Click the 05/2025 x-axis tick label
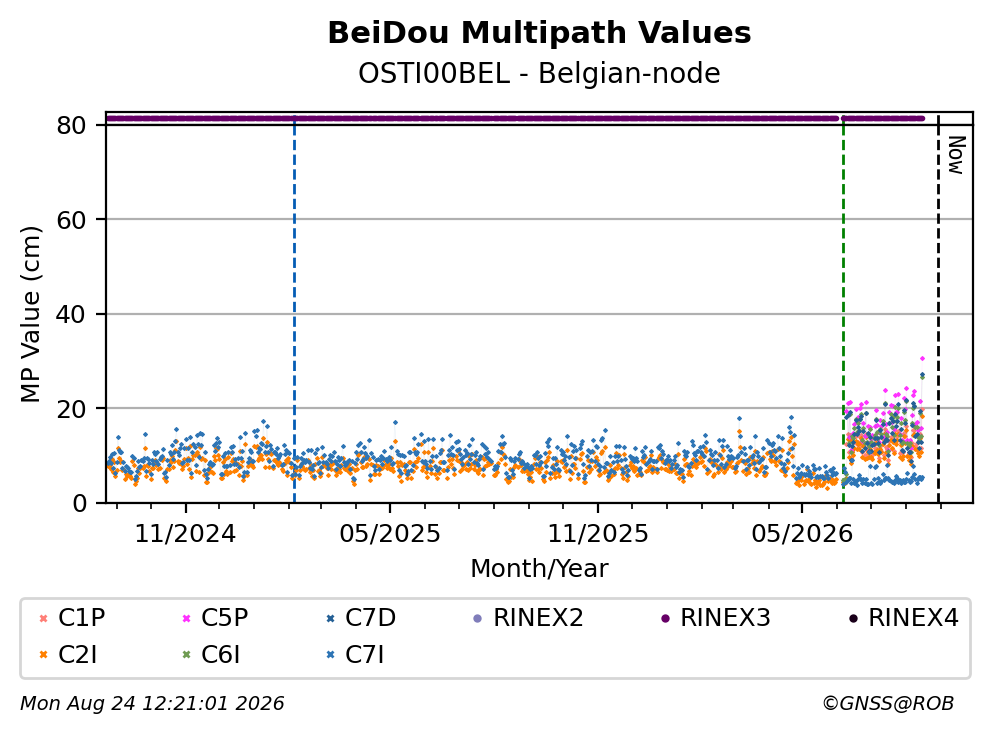Image resolution: width=993 pixels, height=734 pixels. [x=390, y=534]
